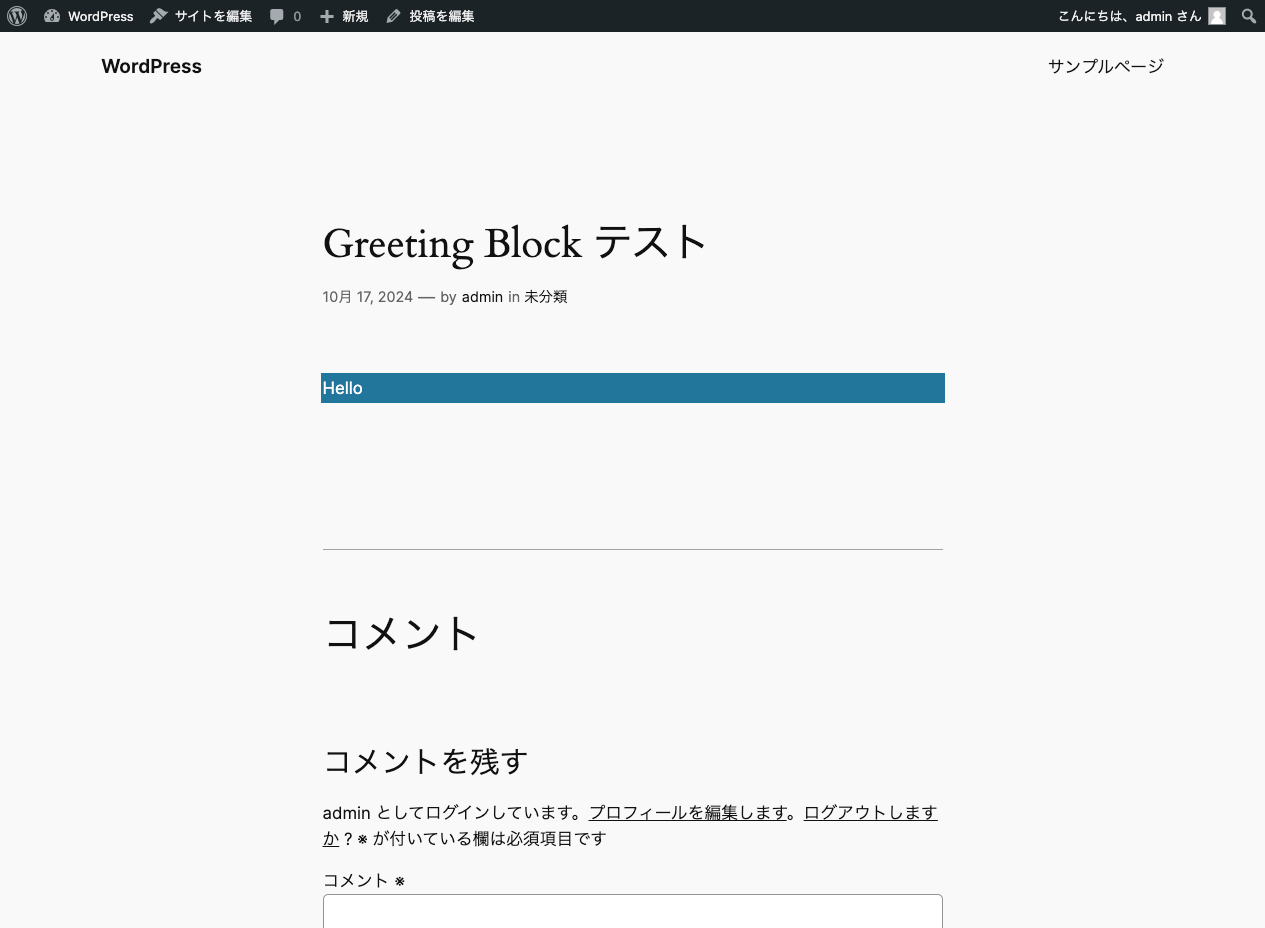Click the pencil icon for 投稿を編集
This screenshot has height=928, width=1265.
click(x=393, y=16)
